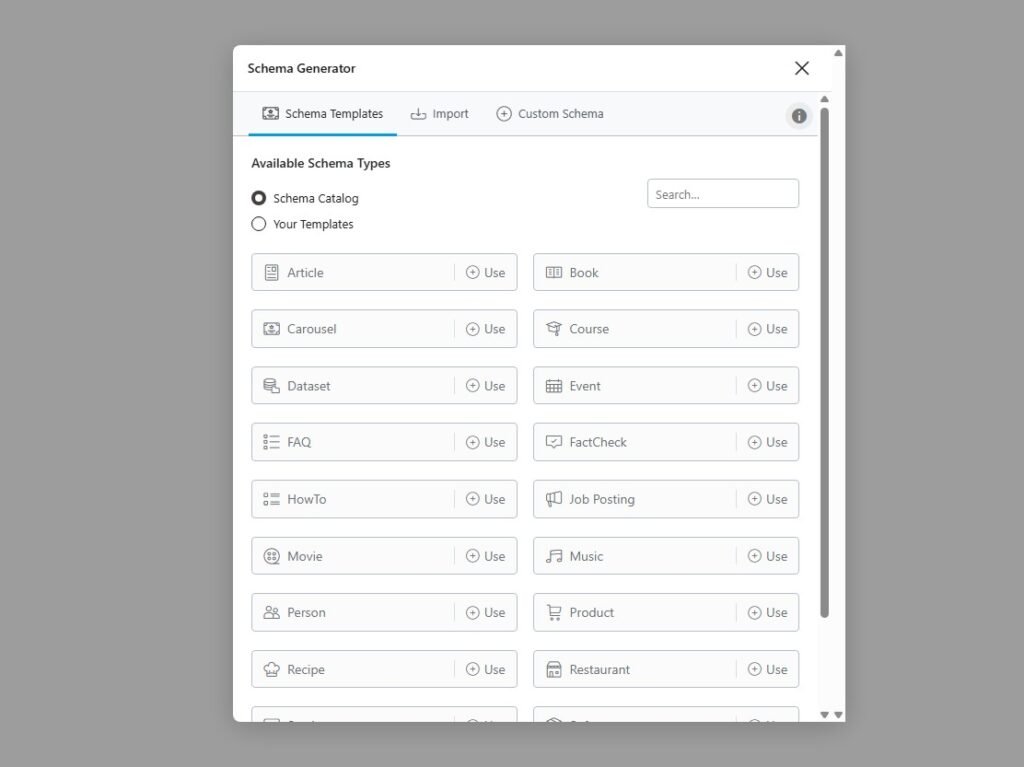Open the Schema Templates tab
Viewport: 1024px width, 767px height.
pos(322,114)
